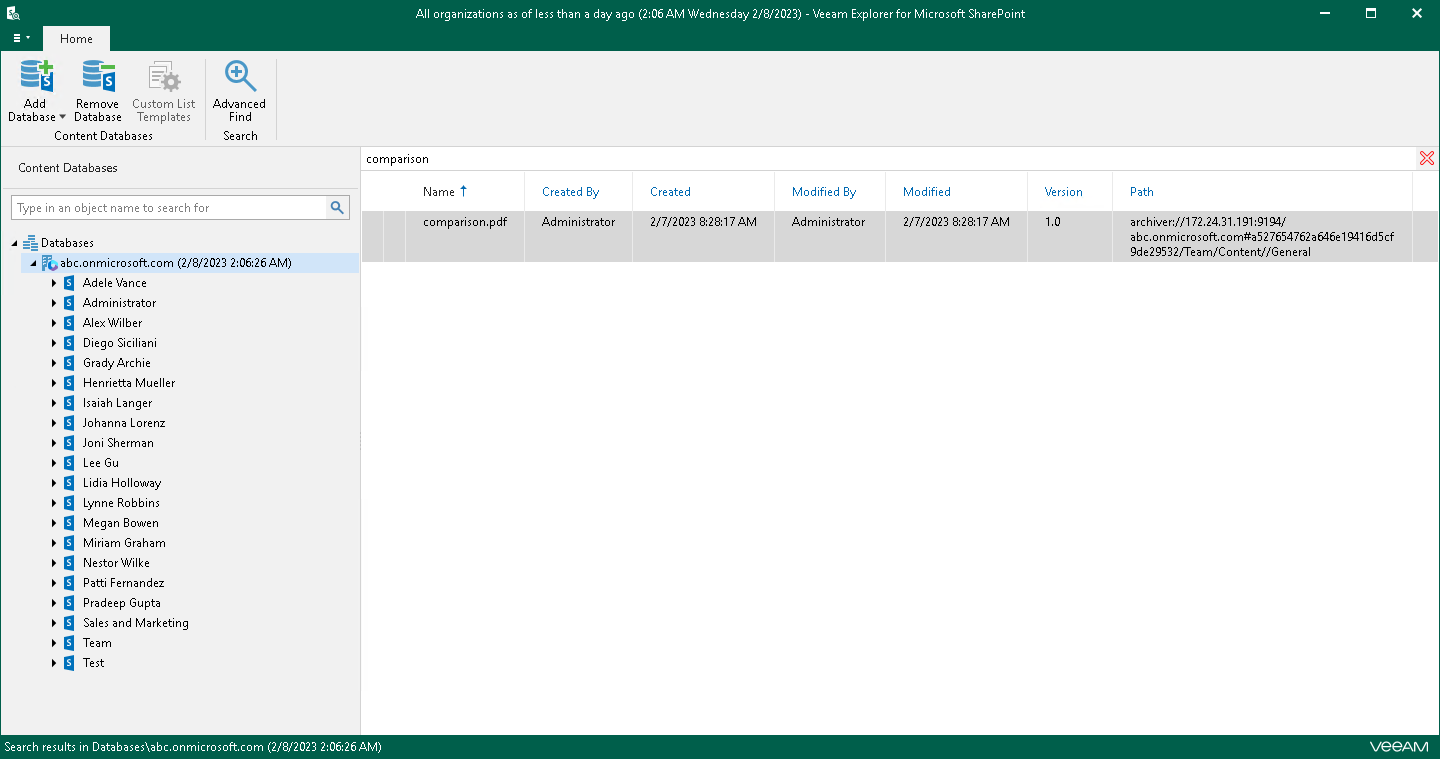Select the Test site in tree
The height and width of the screenshot is (759, 1440).
pyautogui.click(x=94, y=663)
